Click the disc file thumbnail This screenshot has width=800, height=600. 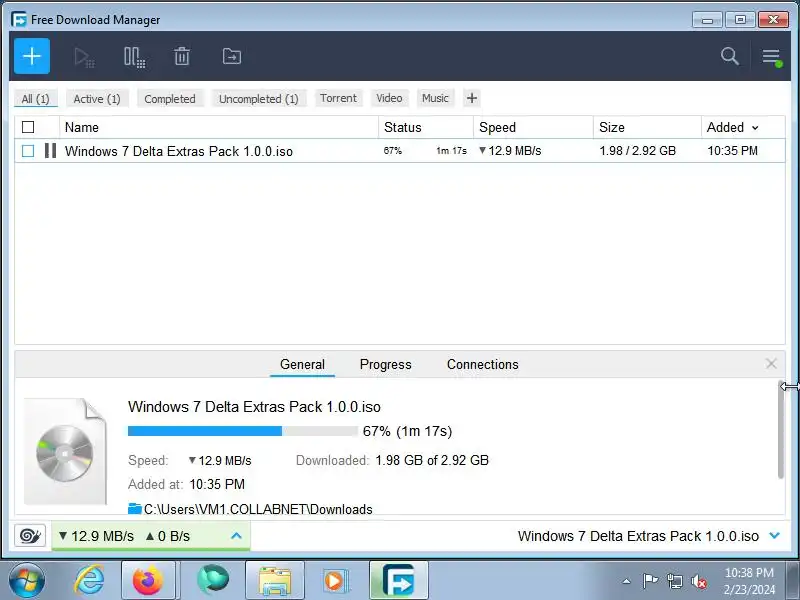click(x=65, y=452)
